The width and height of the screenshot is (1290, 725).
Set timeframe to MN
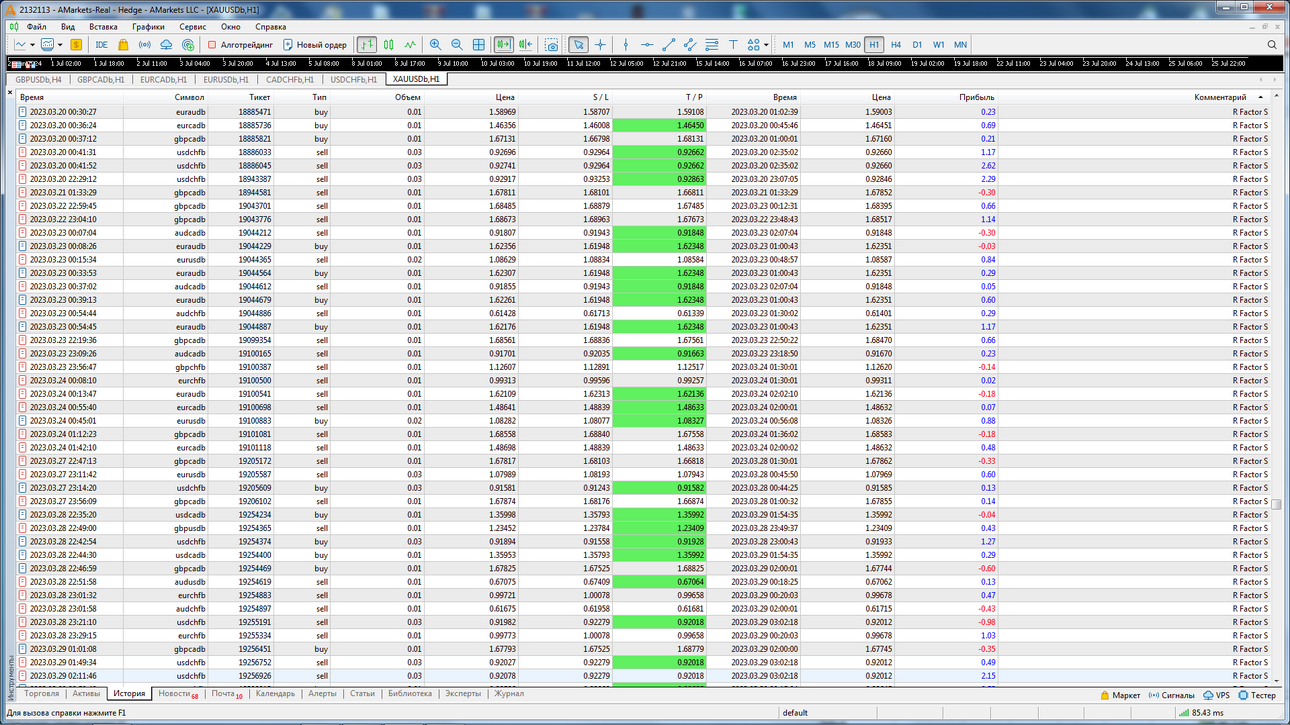[960, 45]
